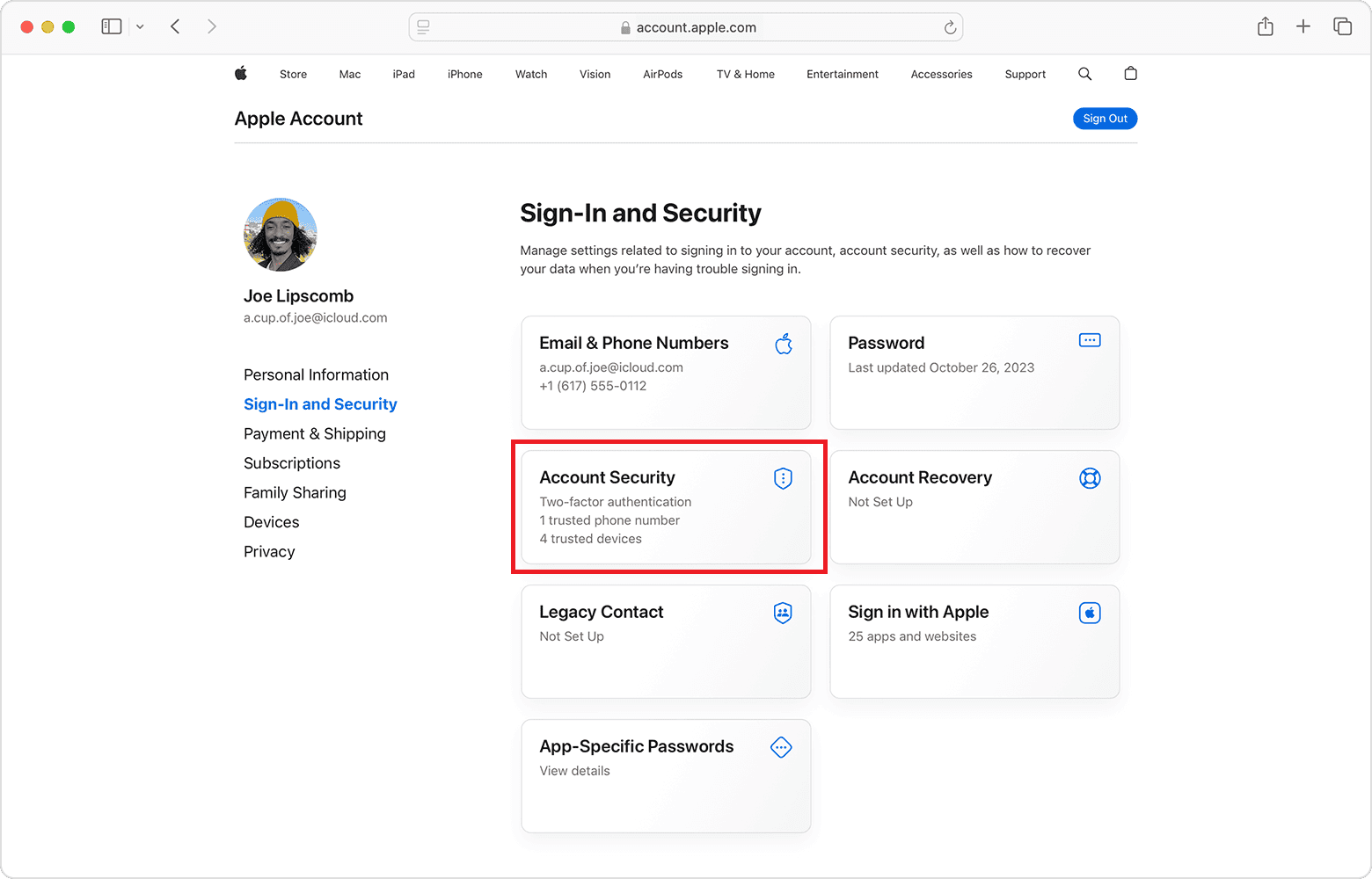Click '25 apps and websites' text
This screenshot has width=1372, height=879.
pos(912,636)
